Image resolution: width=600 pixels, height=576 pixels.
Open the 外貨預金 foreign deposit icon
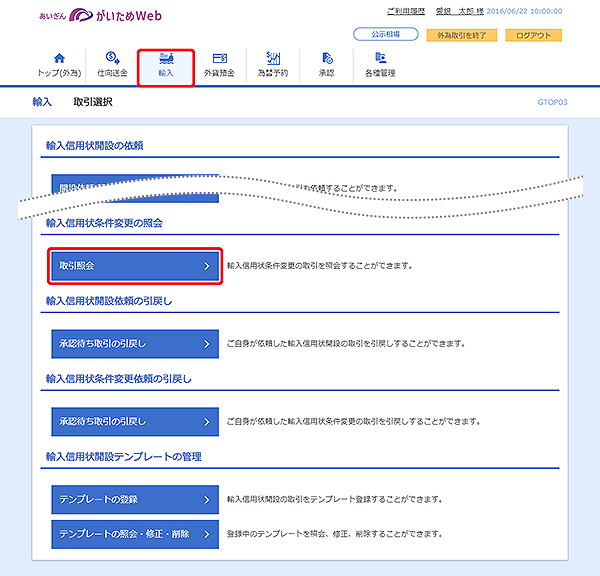pos(220,58)
